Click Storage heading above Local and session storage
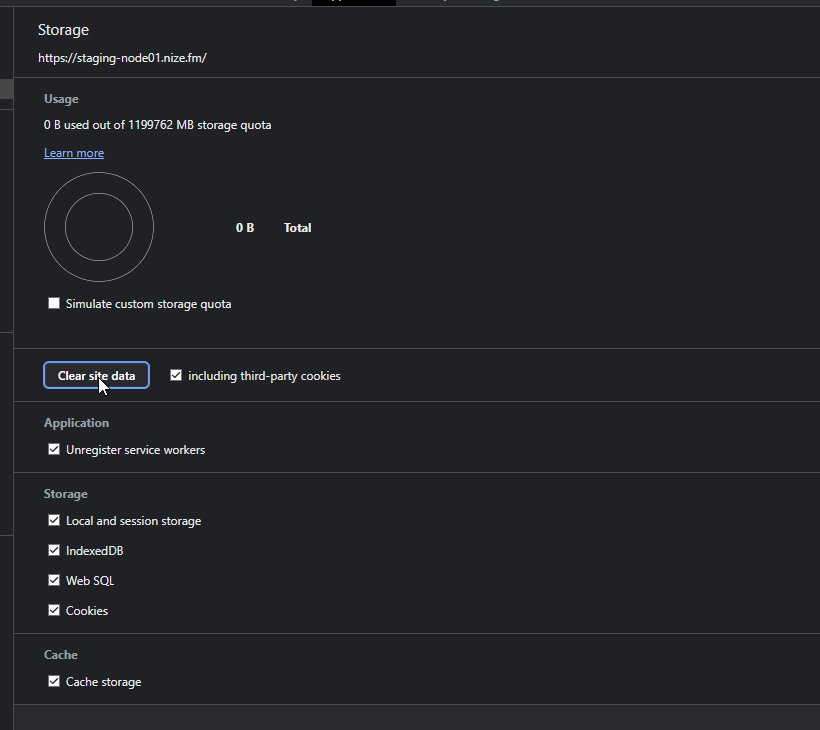 point(65,494)
